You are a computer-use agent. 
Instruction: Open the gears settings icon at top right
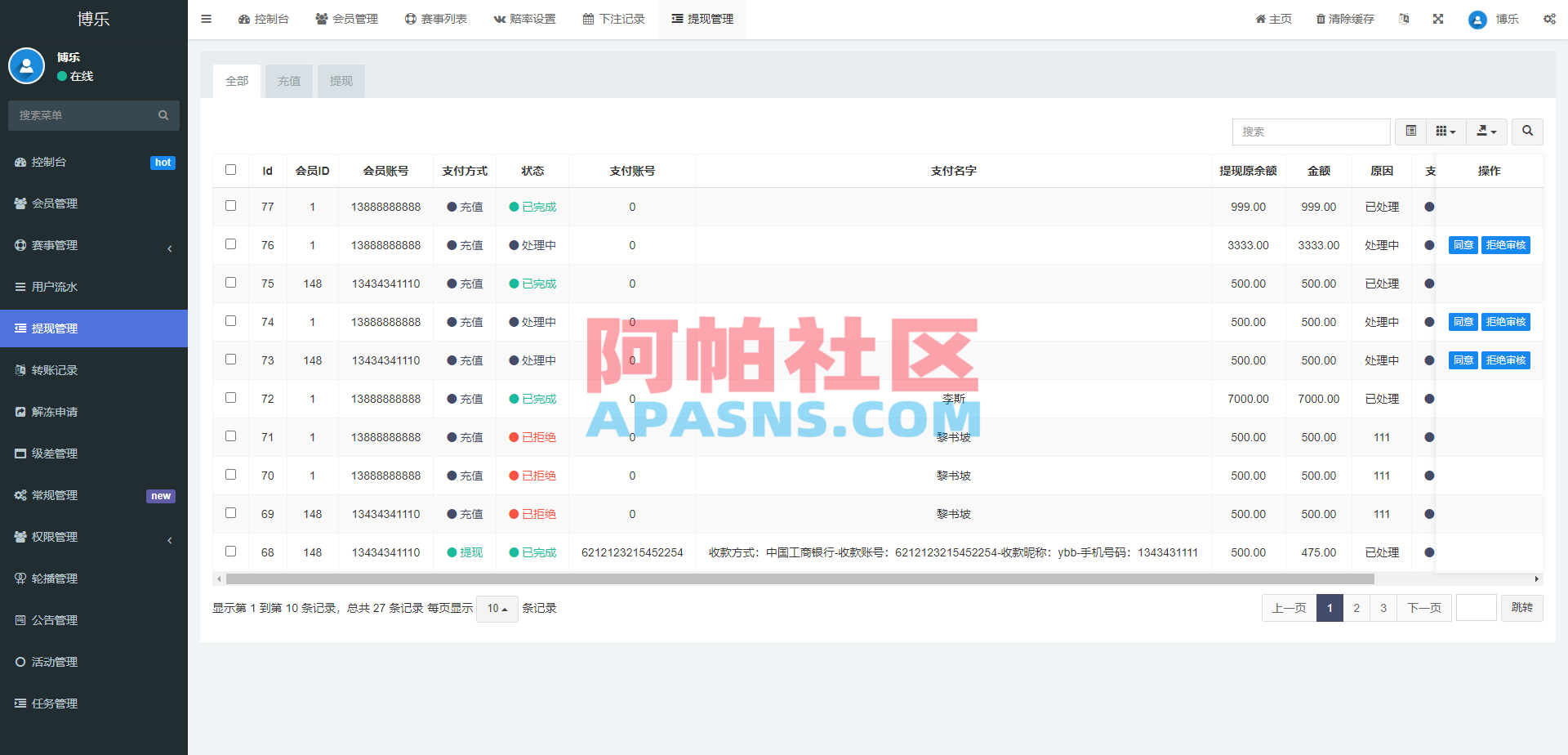pos(1549,18)
